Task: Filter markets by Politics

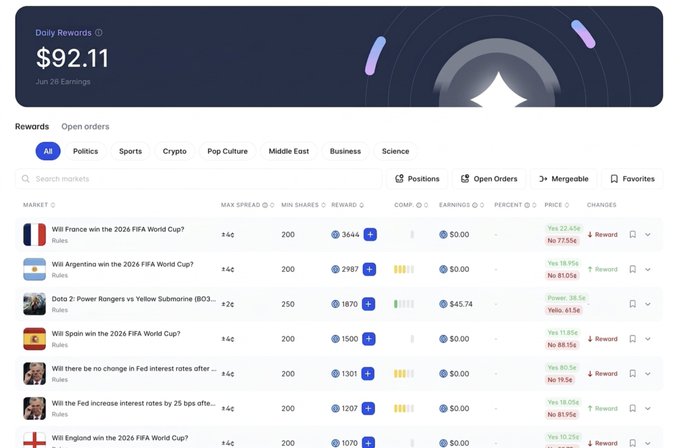Action: [85, 151]
